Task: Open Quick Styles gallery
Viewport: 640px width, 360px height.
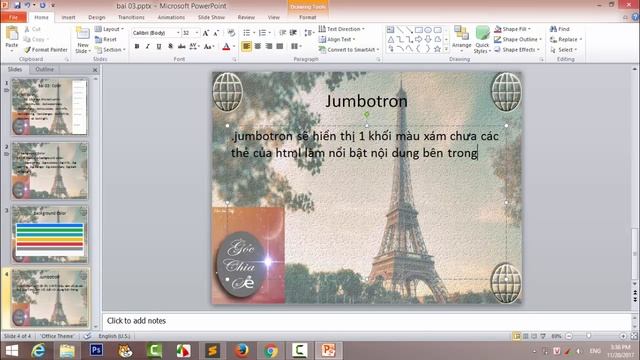Action: pos(482,40)
